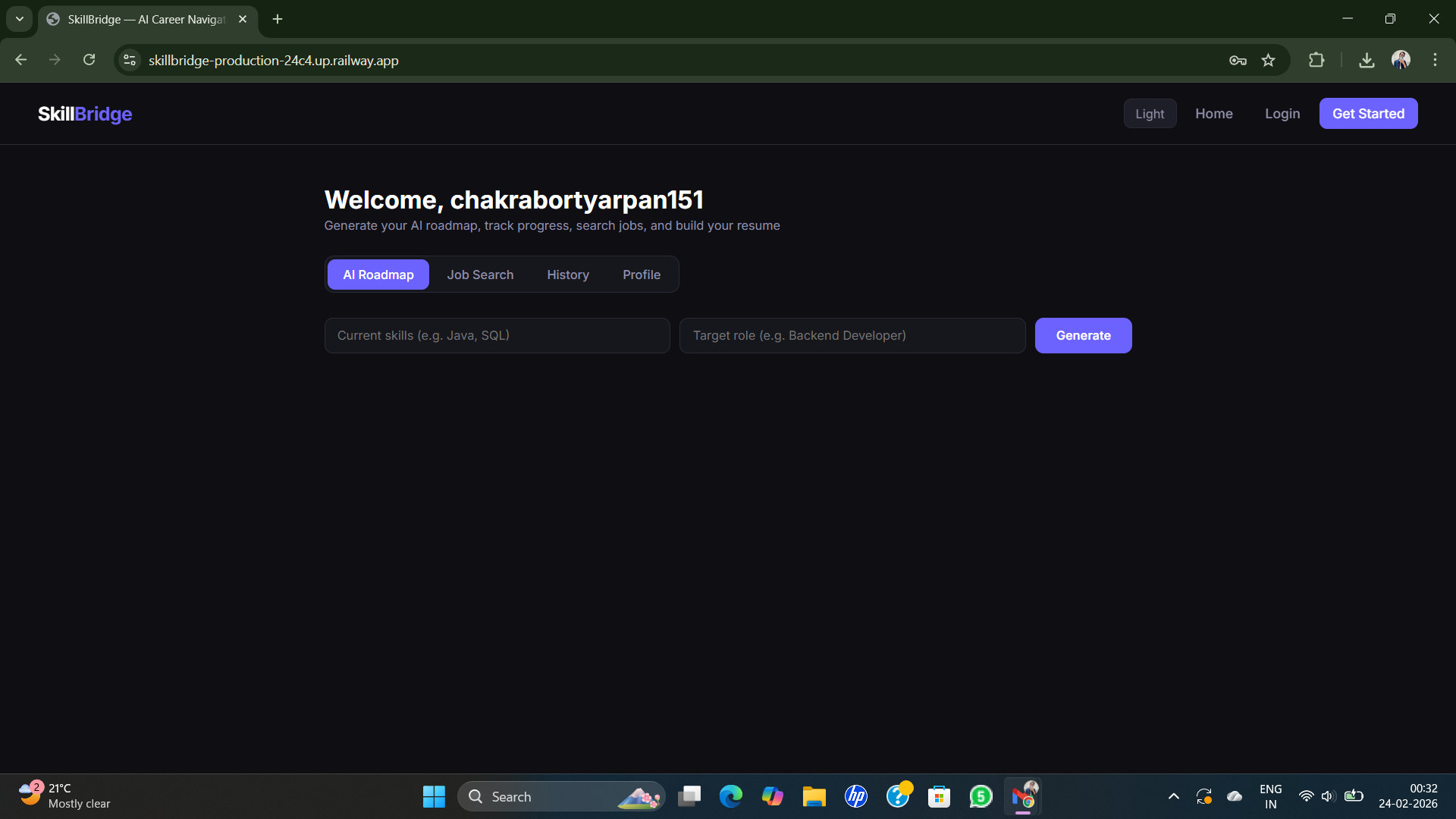The image size is (1456, 819).
Task: Open the History tab
Action: pos(567,275)
